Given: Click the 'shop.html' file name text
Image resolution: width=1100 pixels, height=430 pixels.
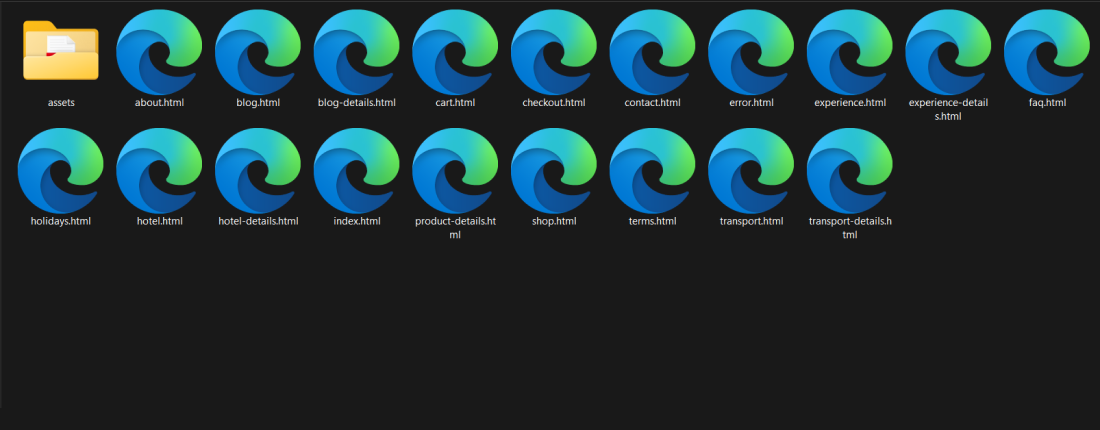Looking at the screenshot, I should tap(554, 222).
